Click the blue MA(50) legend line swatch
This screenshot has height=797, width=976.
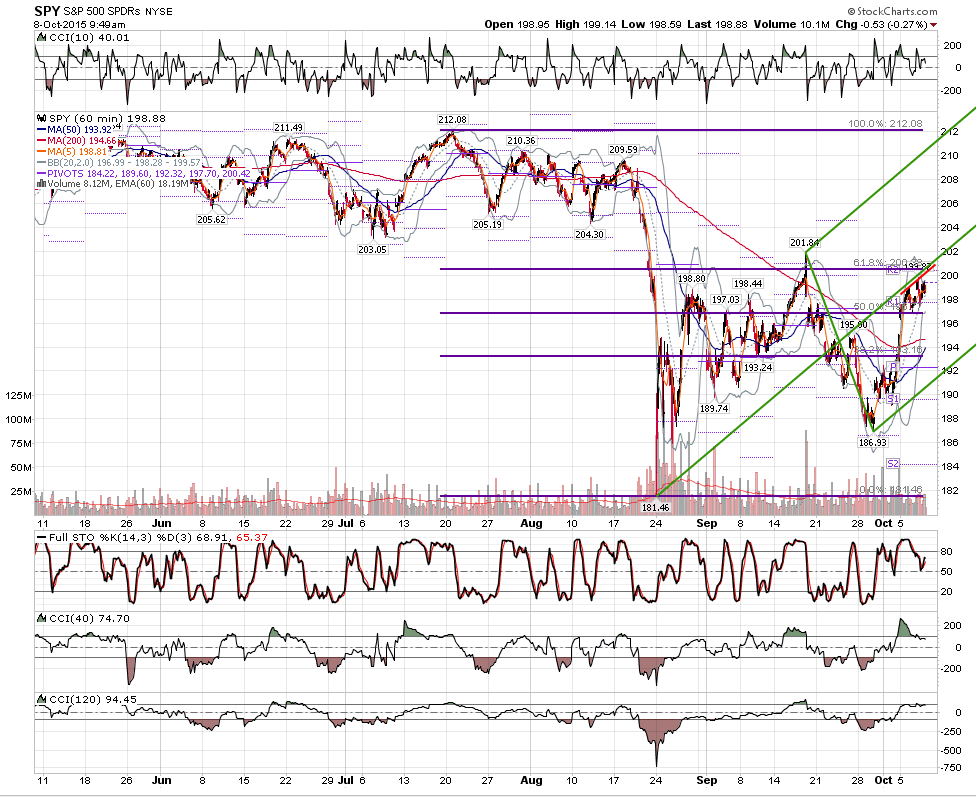[x=42, y=130]
